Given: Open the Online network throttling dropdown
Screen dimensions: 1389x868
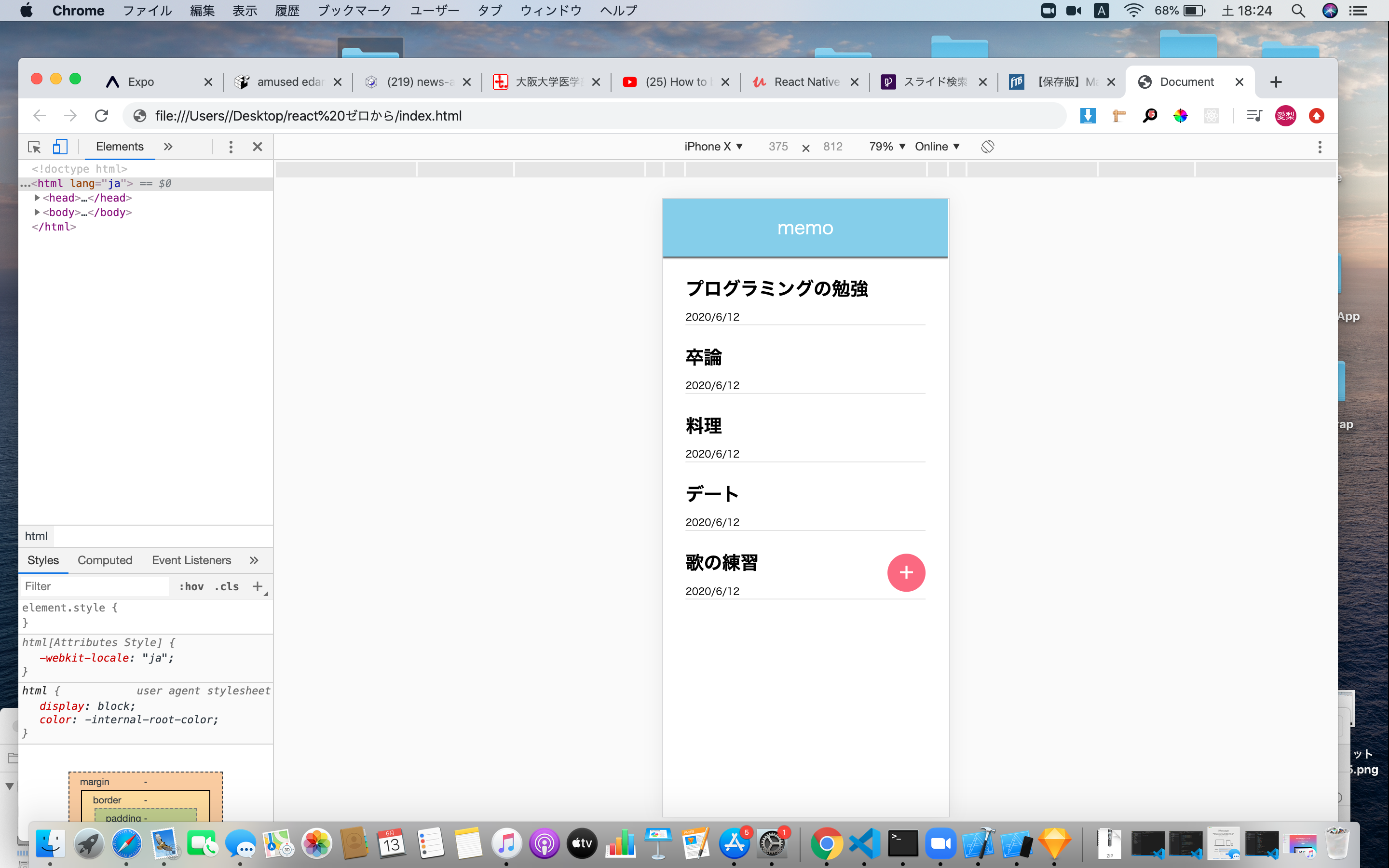Looking at the screenshot, I should tap(937, 147).
